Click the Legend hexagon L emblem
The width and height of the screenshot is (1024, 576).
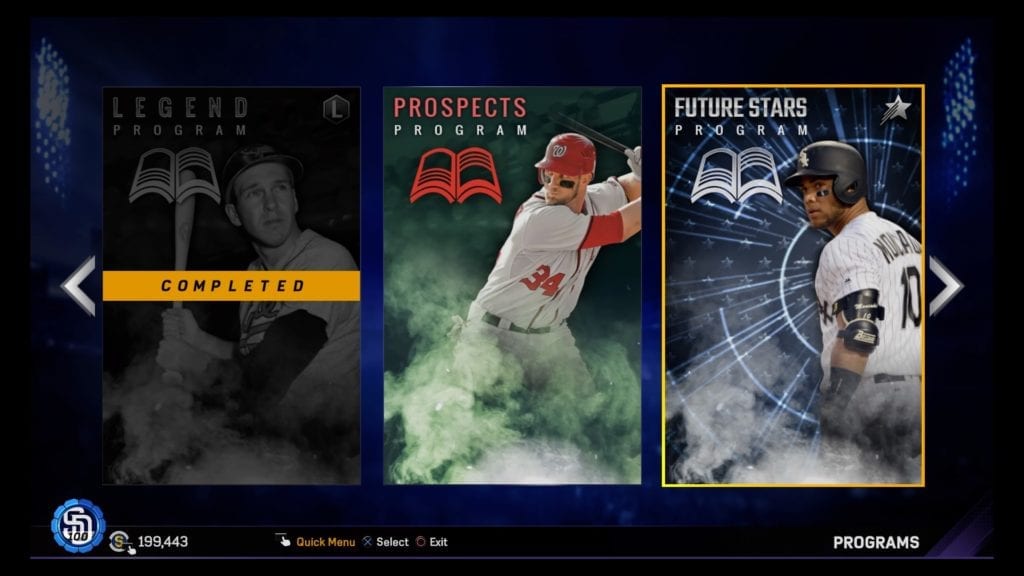pos(336,108)
